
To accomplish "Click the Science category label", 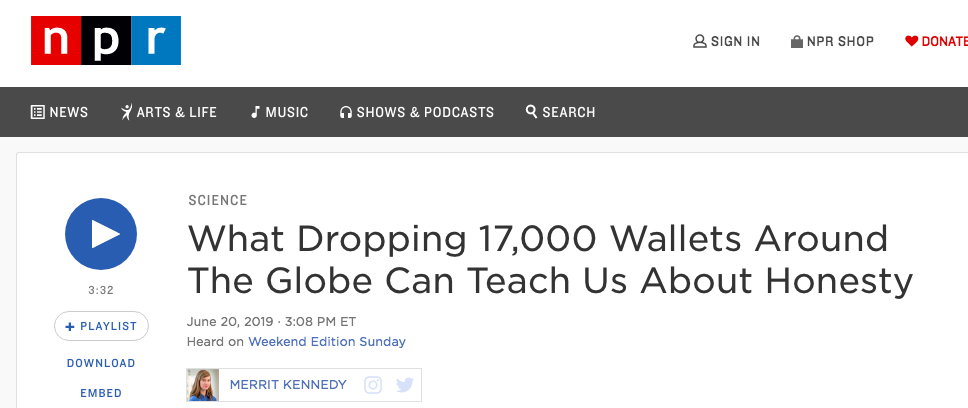I will click(x=218, y=201).
